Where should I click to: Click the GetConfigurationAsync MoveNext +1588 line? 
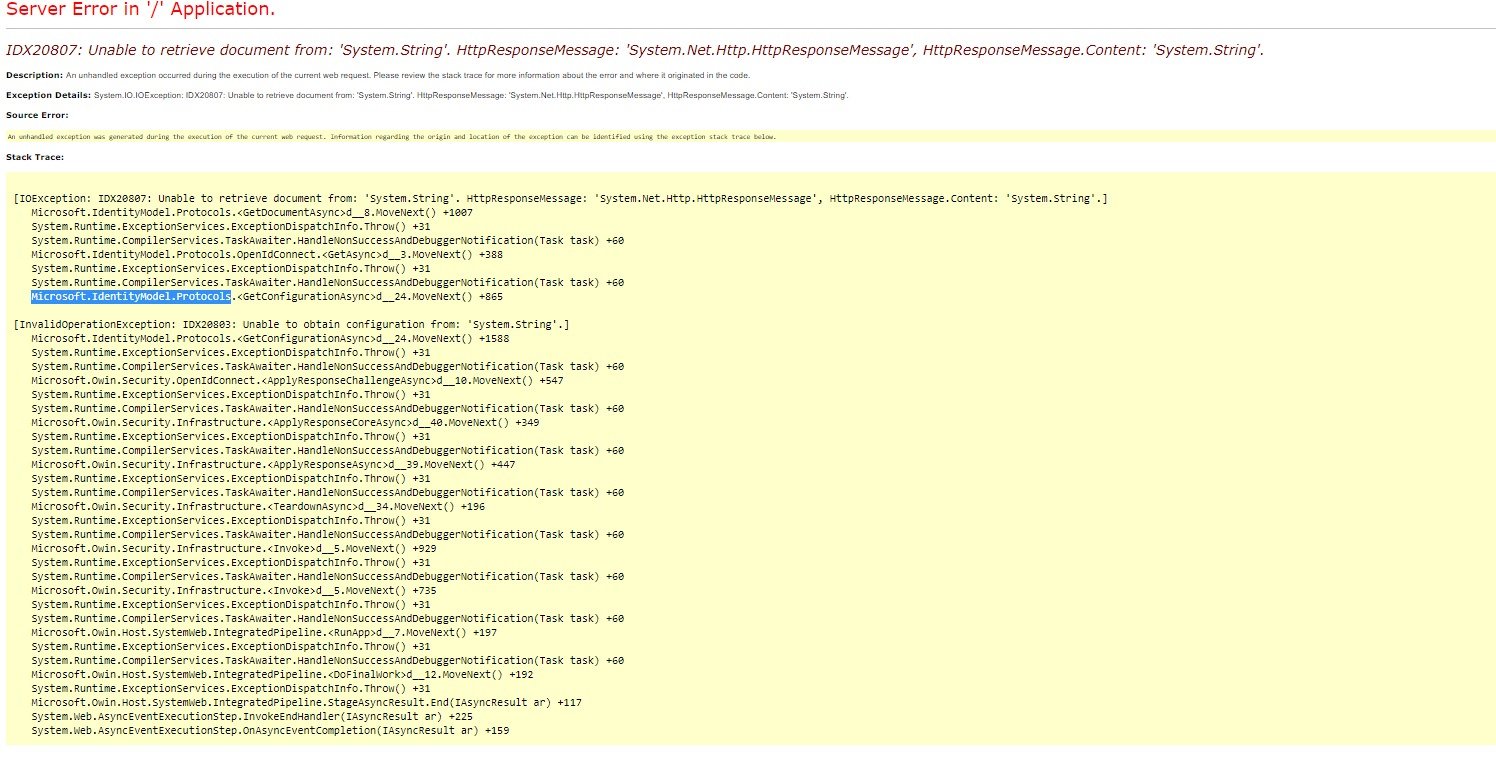[x=270, y=339]
